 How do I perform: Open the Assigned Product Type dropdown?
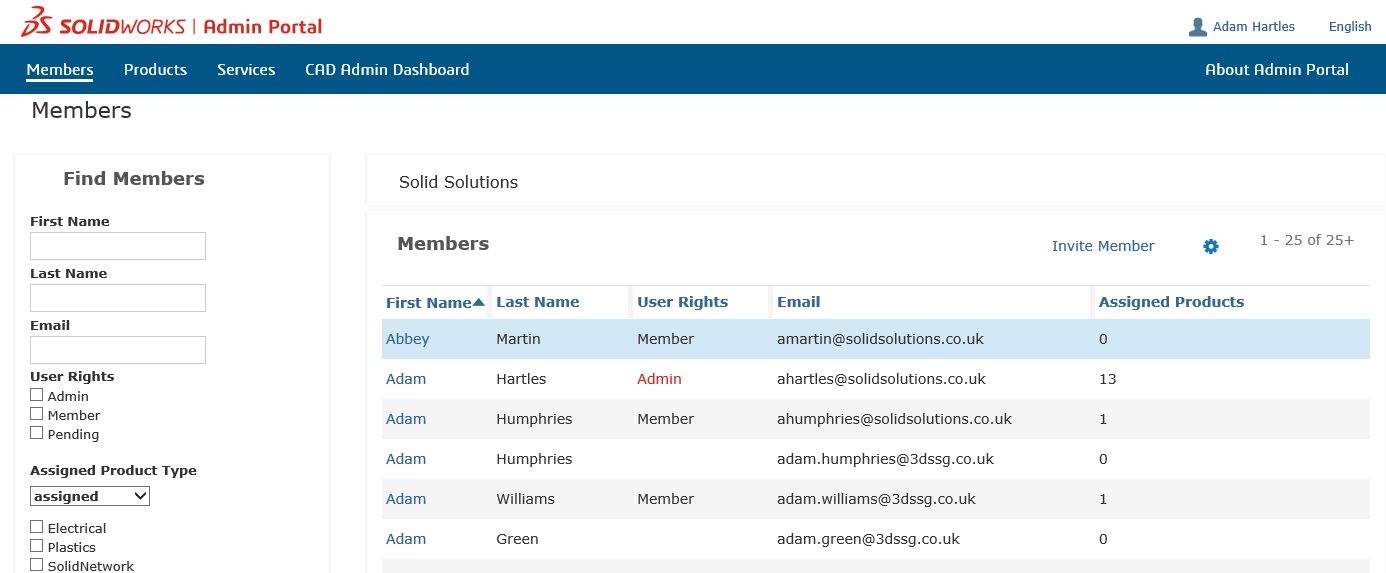[x=90, y=496]
